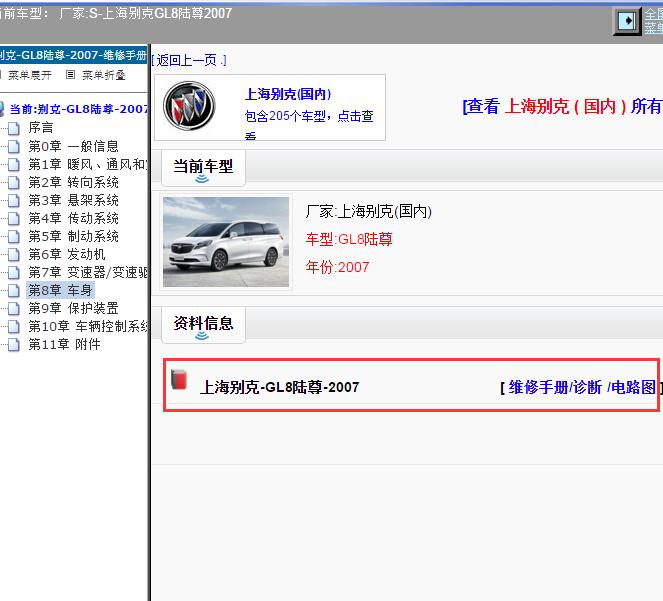Click the 菜单折叠 collapse icon
The image size is (663, 601).
click(x=71, y=75)
